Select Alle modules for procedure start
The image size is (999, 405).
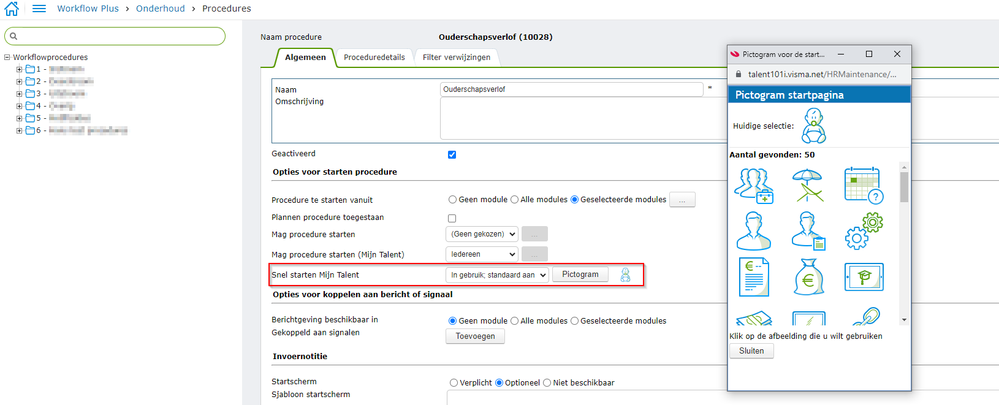pyautogui.click(x=516, y=200)
